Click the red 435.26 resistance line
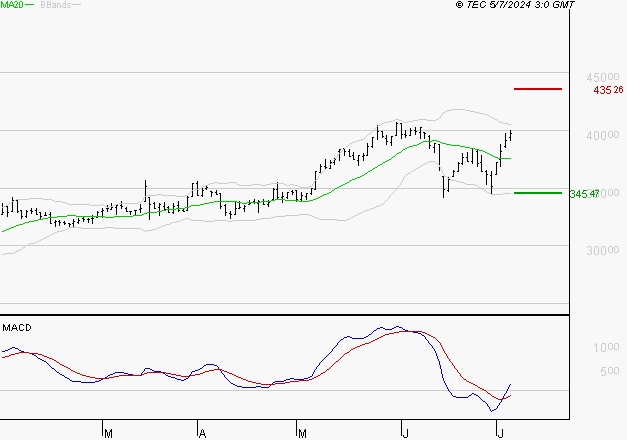Viewport: 627px width, 440px height. (538, 89)
